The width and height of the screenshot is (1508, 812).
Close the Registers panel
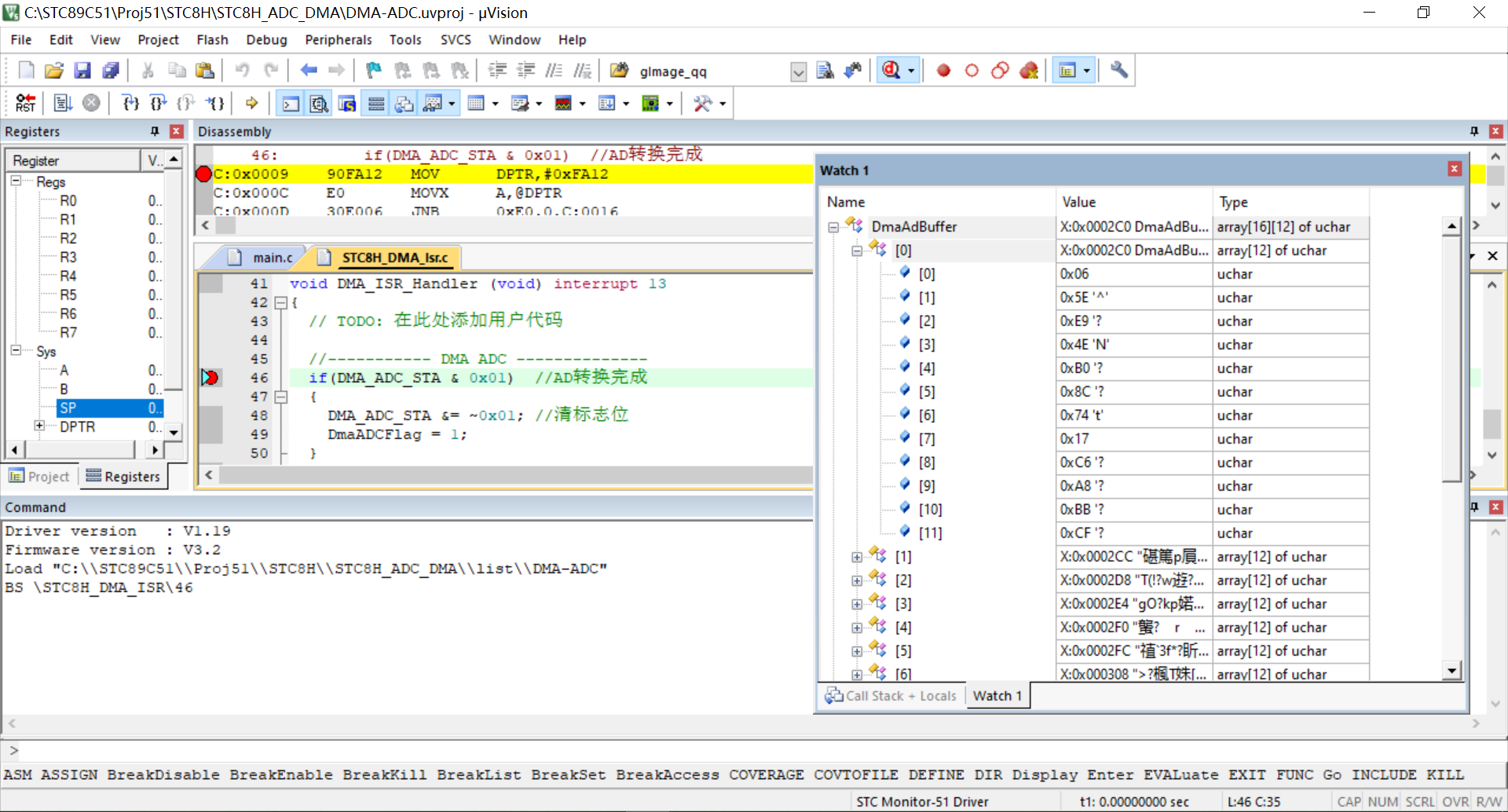177,131
